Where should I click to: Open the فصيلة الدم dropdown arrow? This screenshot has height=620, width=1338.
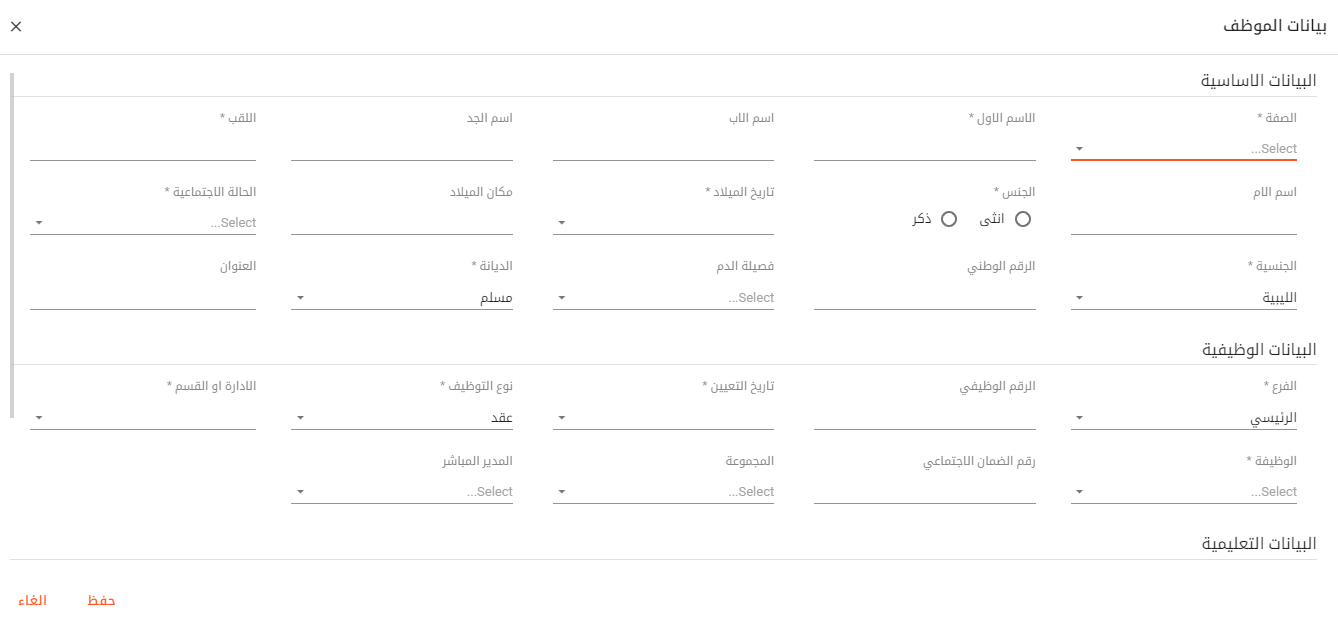[x=561, y=298]
